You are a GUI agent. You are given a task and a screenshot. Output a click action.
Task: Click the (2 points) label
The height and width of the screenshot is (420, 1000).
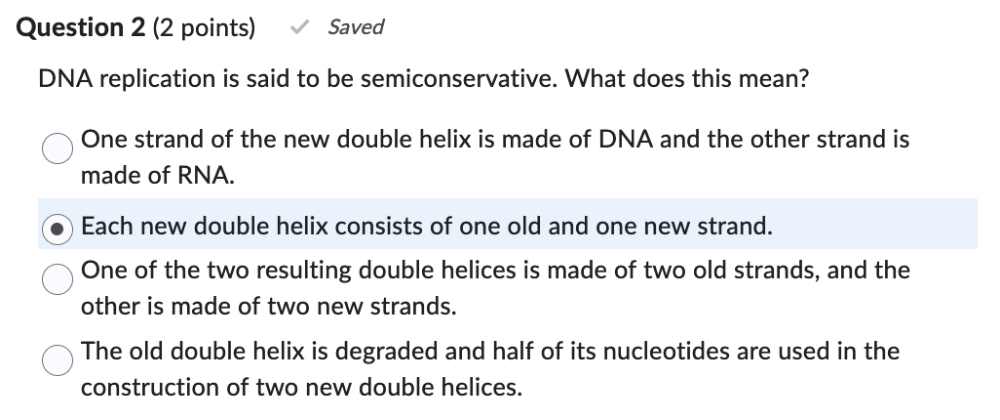[x=204, y=28]
